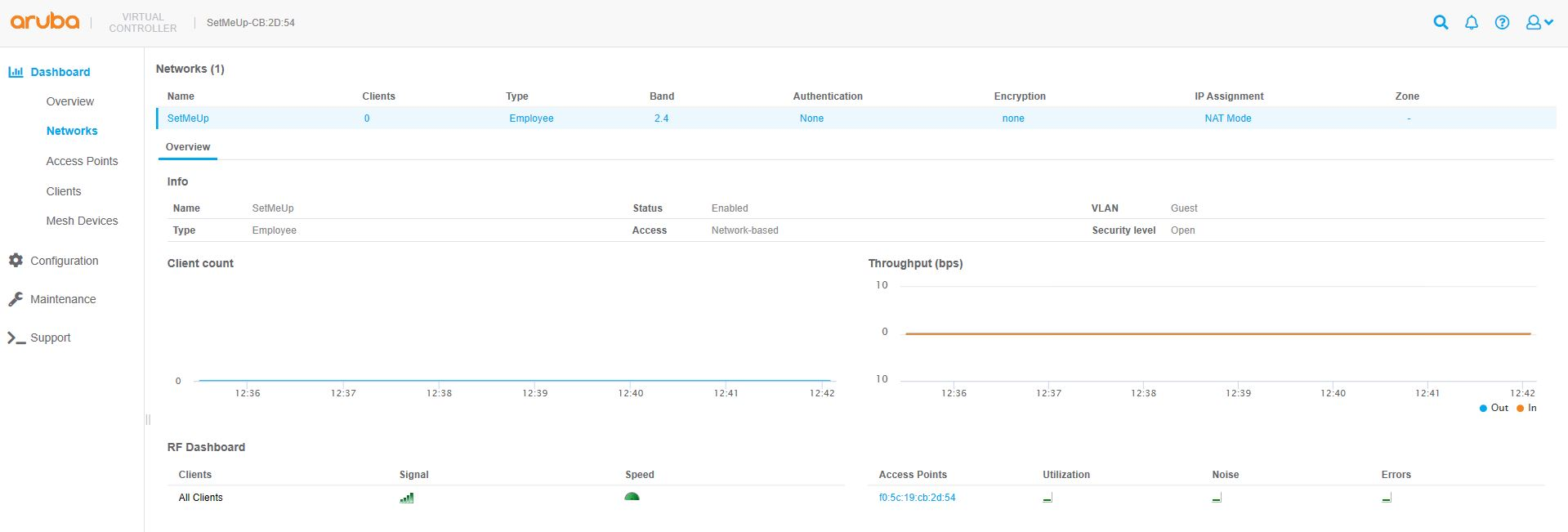Click the Aruba logo
Screen dimensions: 1568x532
pos(45,21)
